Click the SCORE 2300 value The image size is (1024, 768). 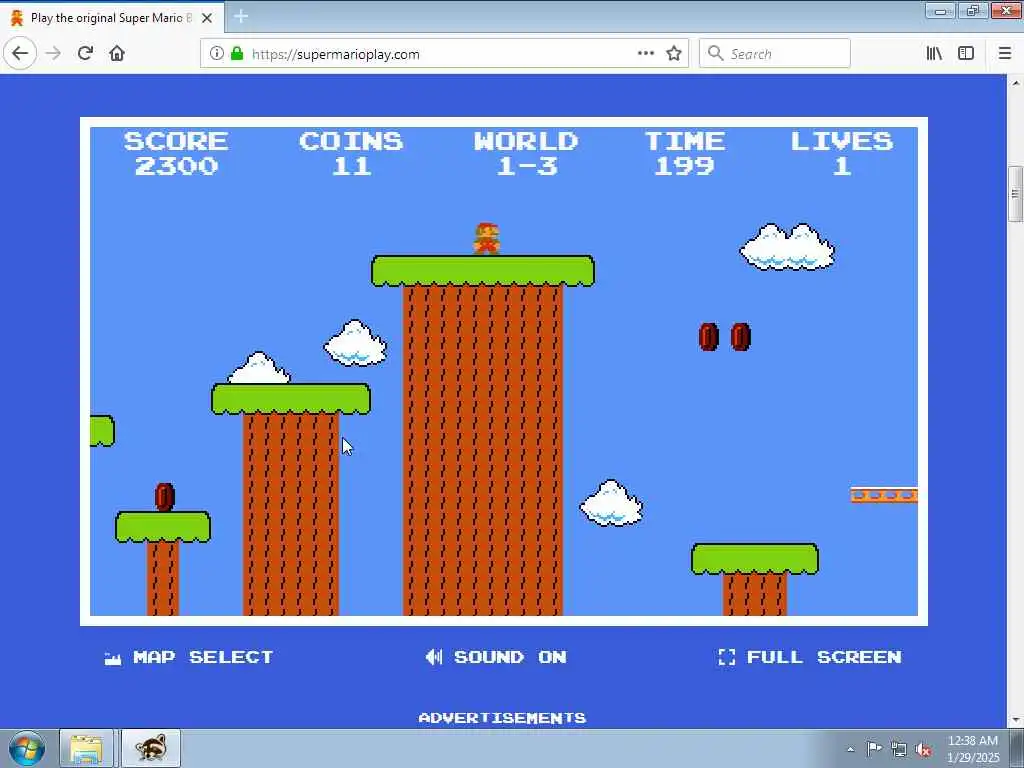tap(176, 166)
